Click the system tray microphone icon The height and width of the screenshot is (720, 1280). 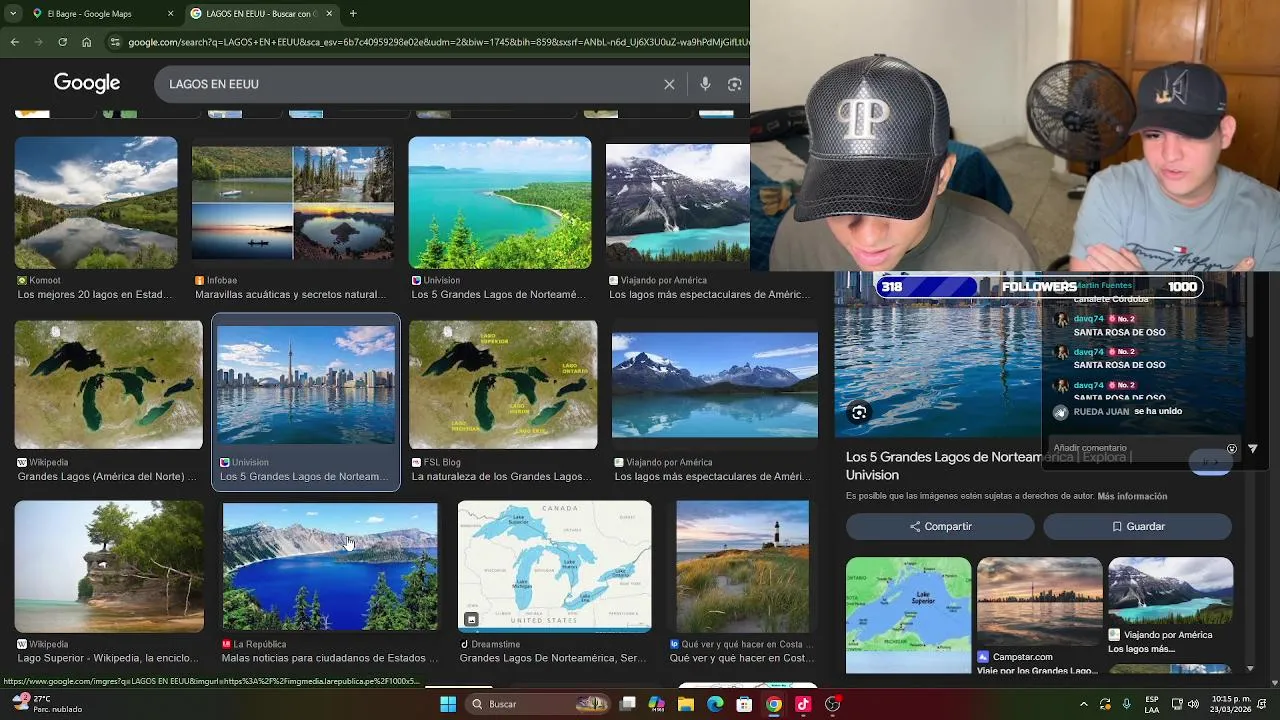[x=1126, y=704]
